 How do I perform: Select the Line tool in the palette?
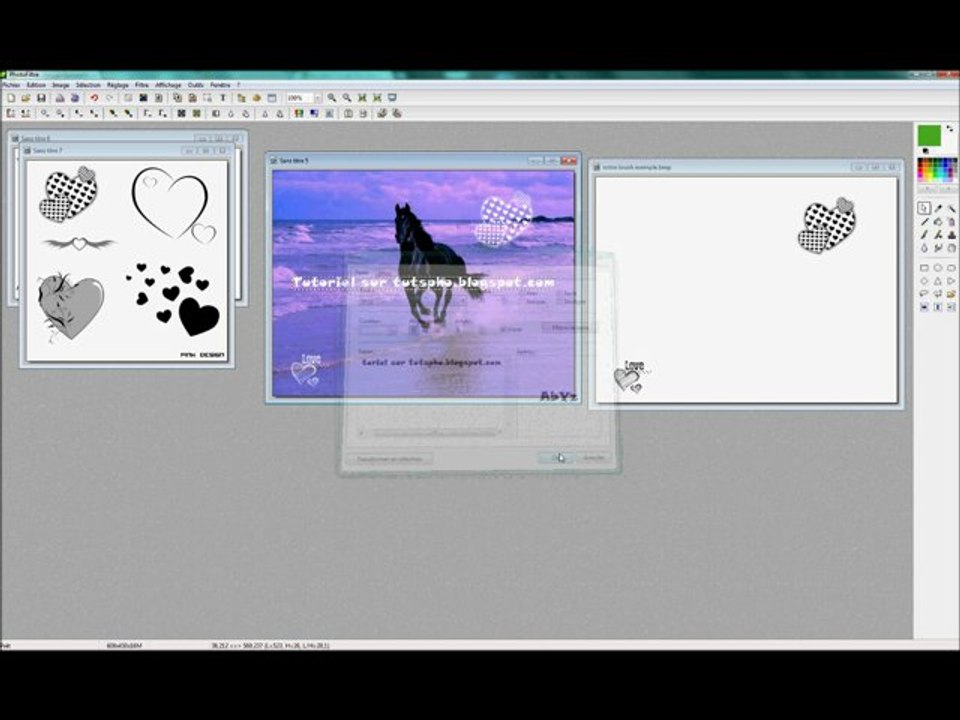[924, 222]
